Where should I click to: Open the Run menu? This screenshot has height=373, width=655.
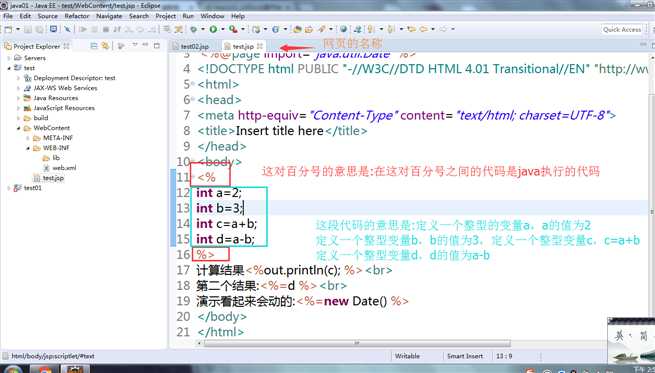188,16
